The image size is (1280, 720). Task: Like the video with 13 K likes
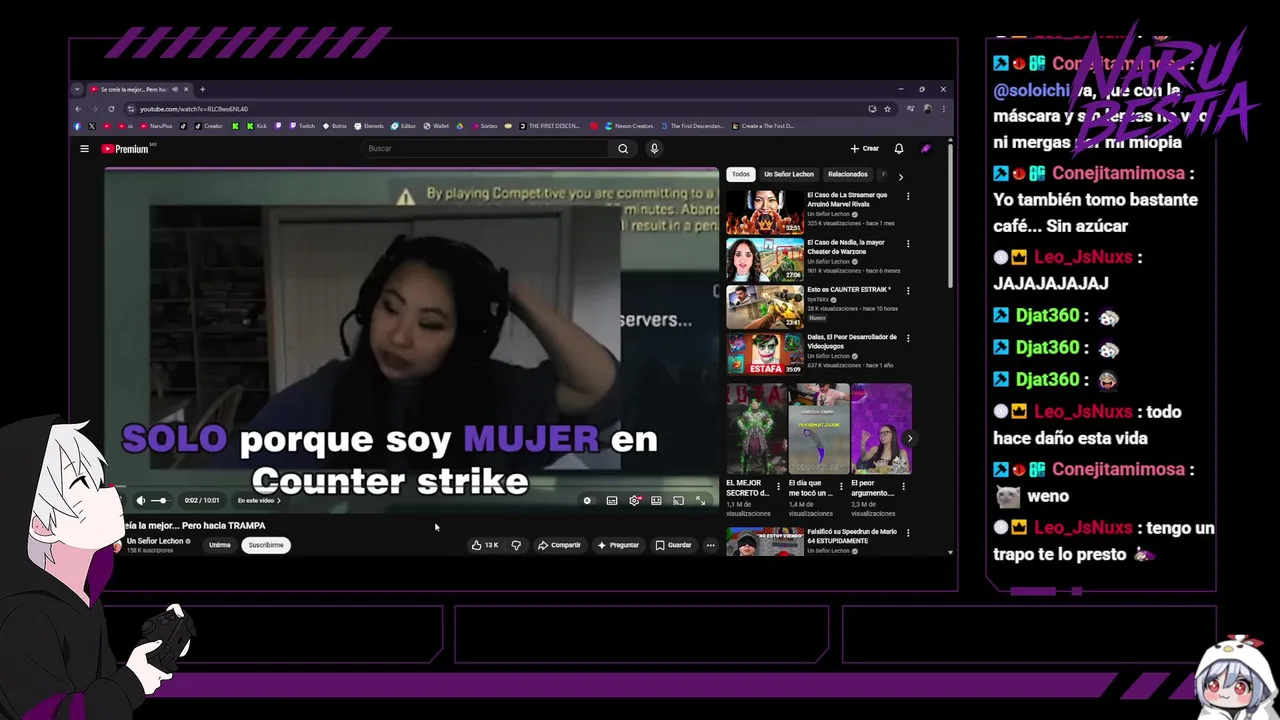pos(485,545)
